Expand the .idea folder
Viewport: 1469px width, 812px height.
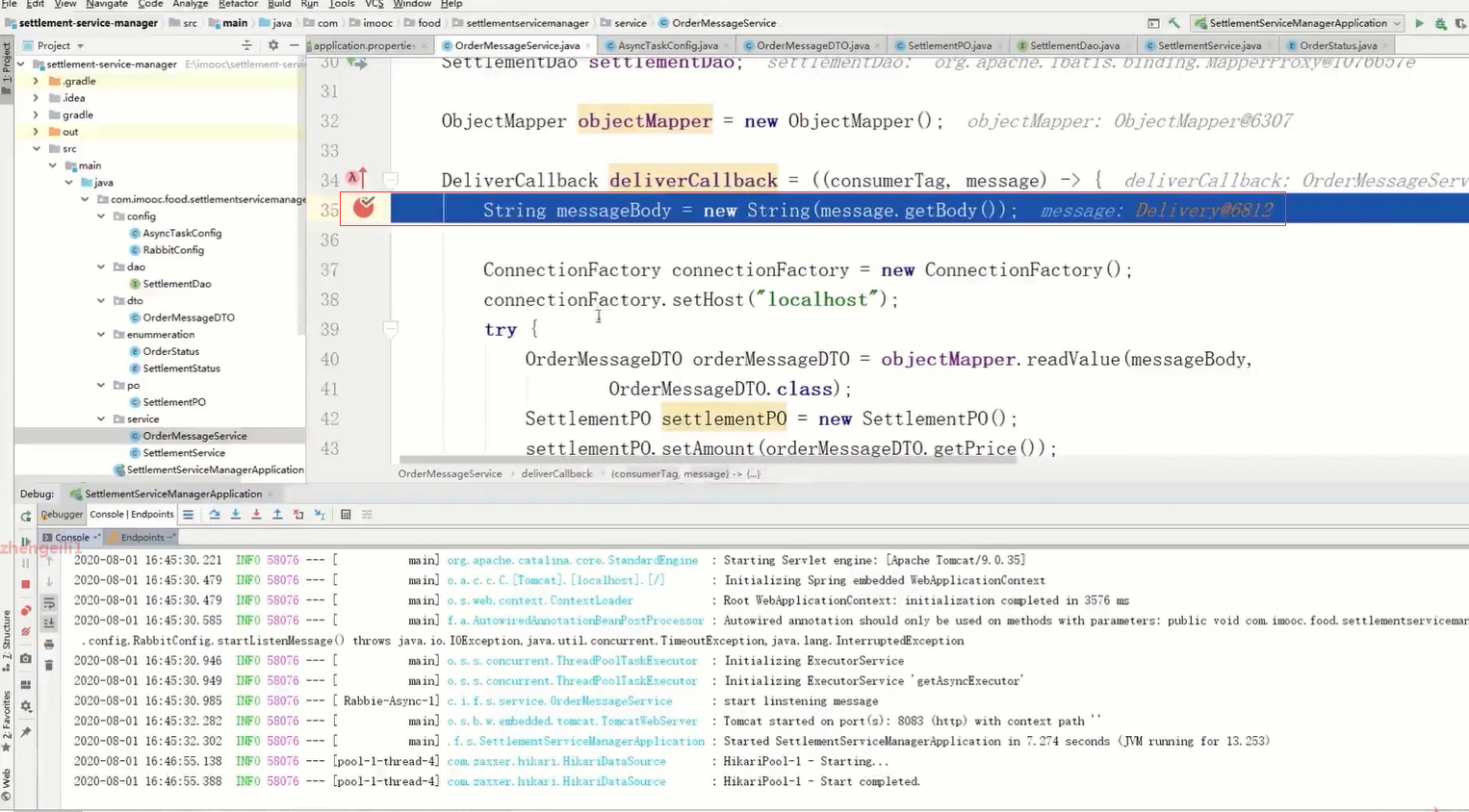(x=37, y=98)
